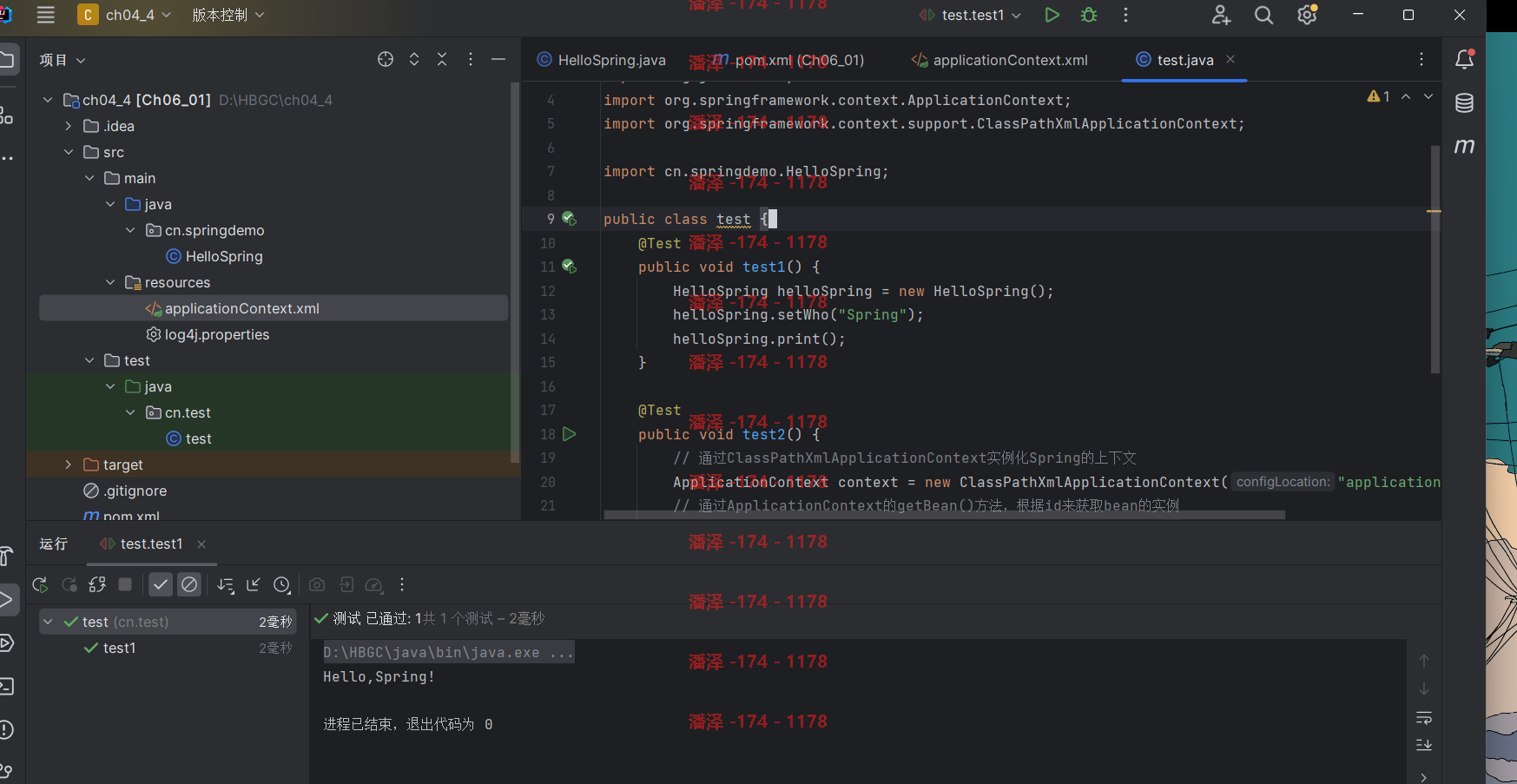Image resolution: width=1517 pixels, height=784 pixels.
Task: Open project panel options menu
Action: (471, 59)
